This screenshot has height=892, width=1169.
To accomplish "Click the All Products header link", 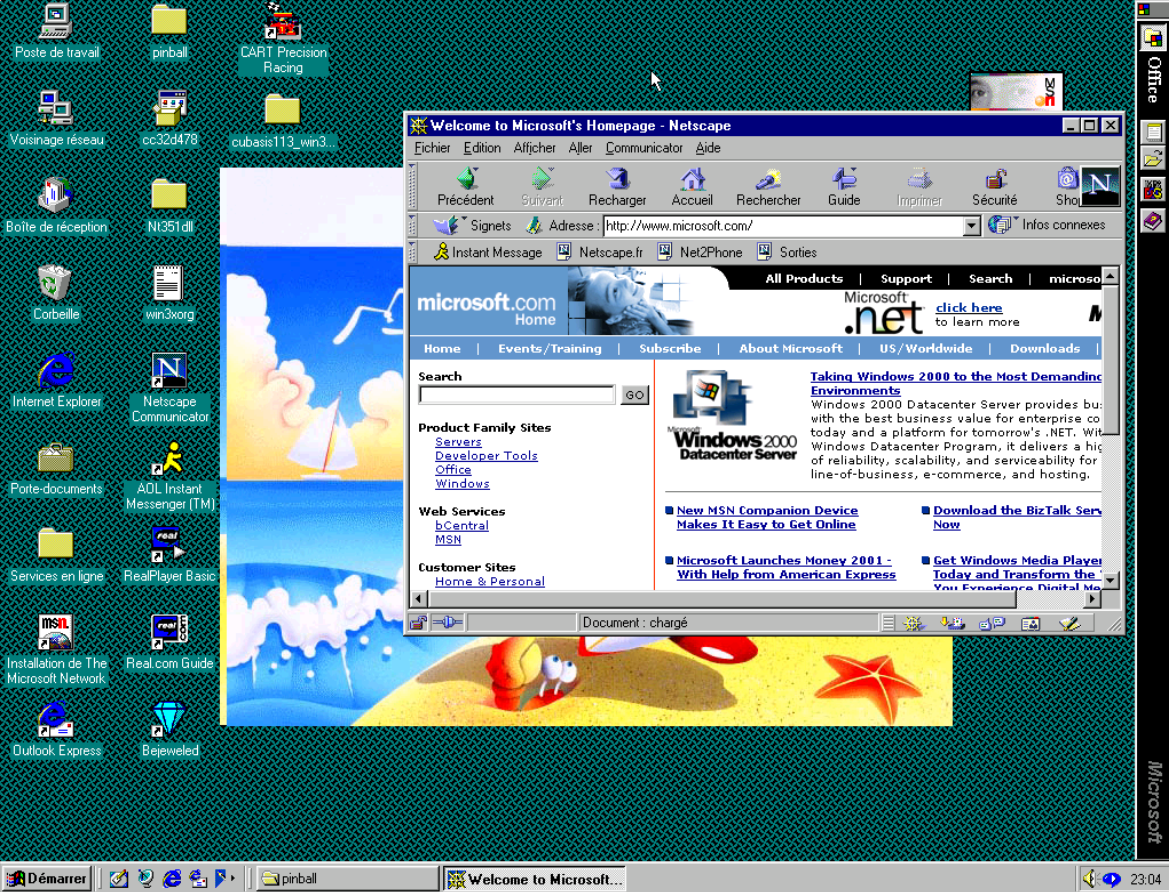I will click(804, 279).
